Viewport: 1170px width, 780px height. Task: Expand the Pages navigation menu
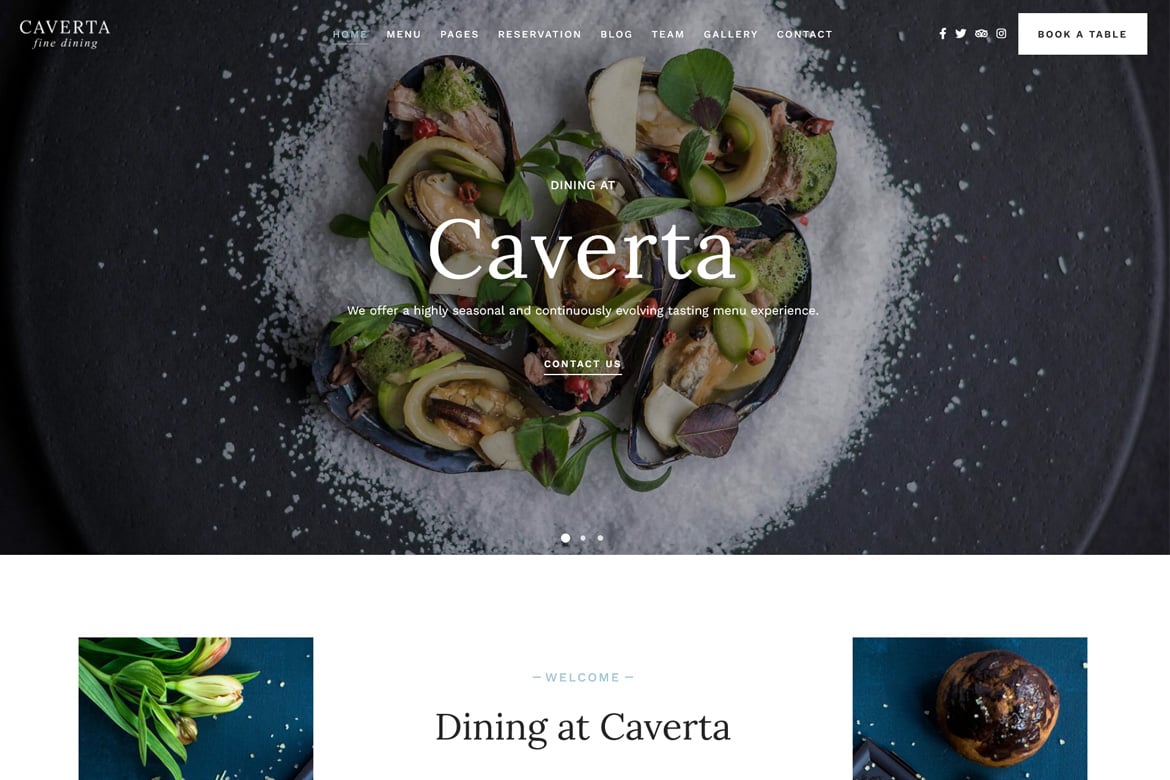pyautogui.click(x=460, y=34)
